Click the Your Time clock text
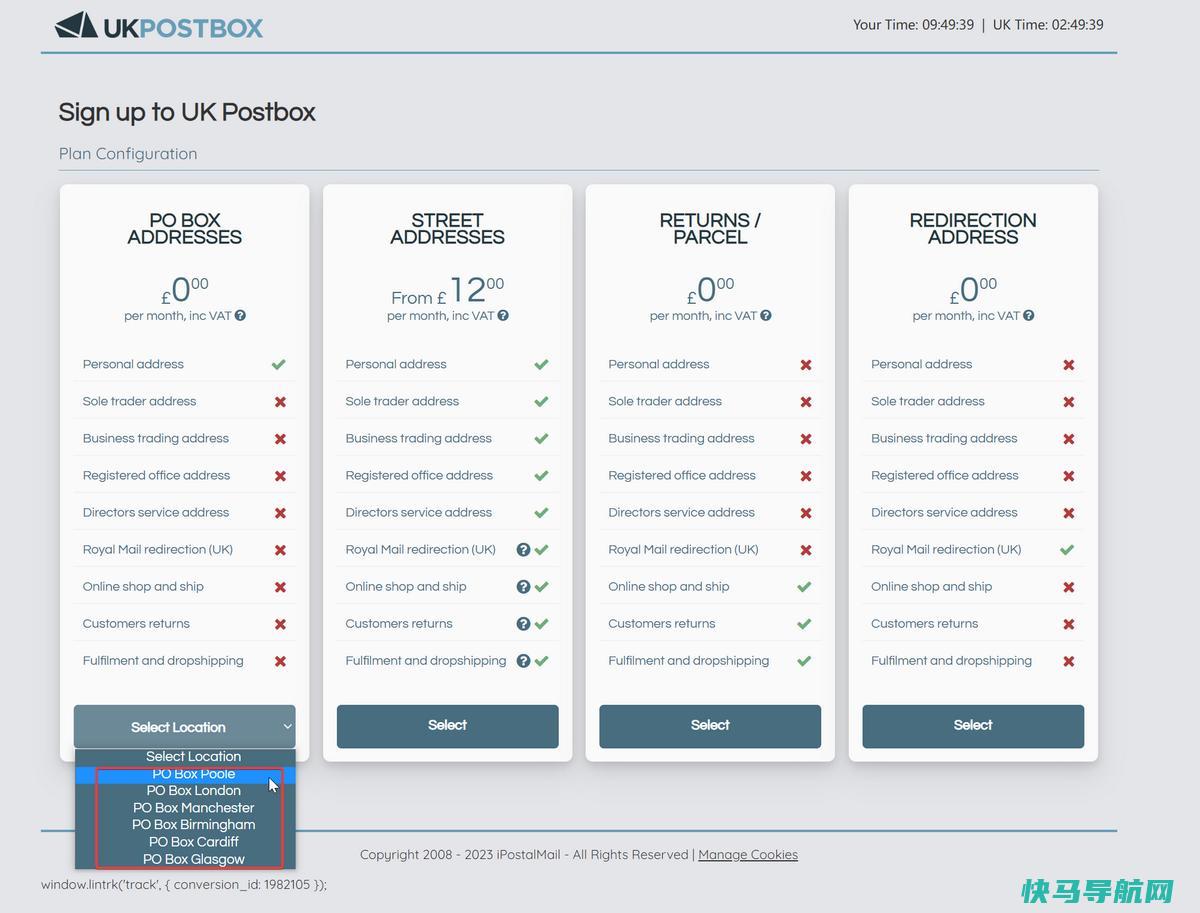This screenshot has width=1200, height=913. (913, 25)
